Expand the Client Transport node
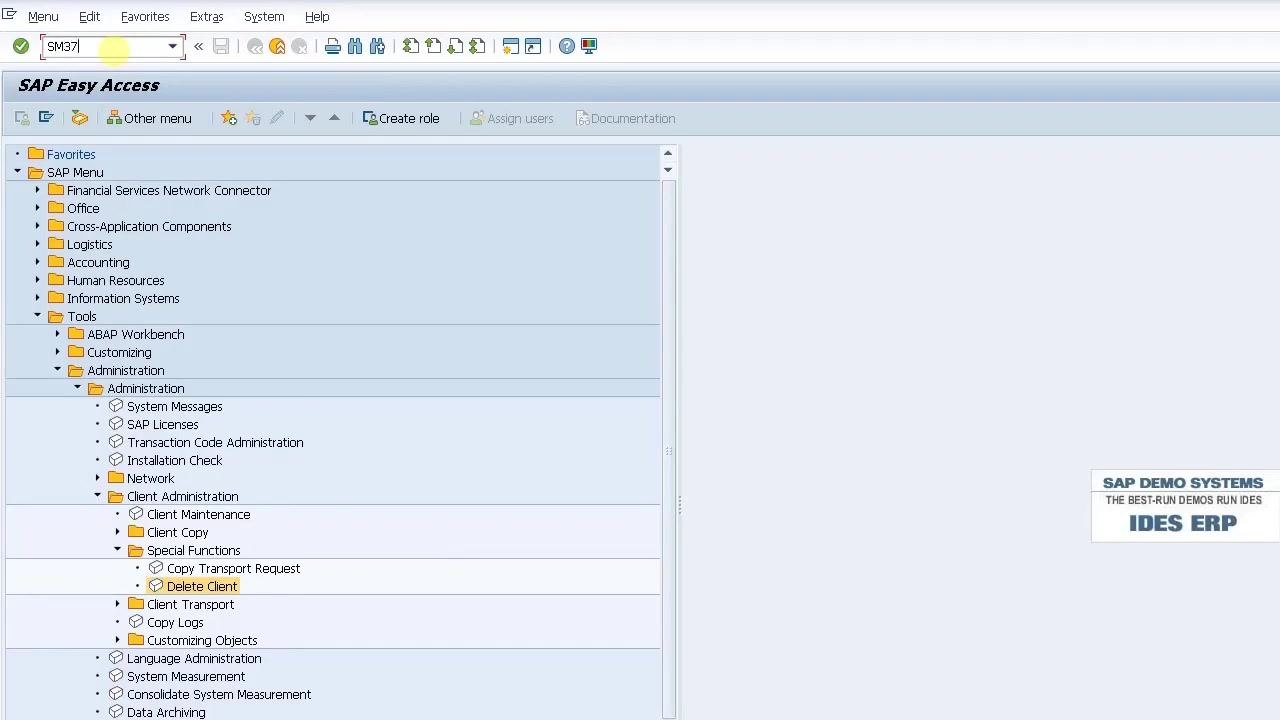Viewport: 1280px width, 720px height. pos(117,604)
